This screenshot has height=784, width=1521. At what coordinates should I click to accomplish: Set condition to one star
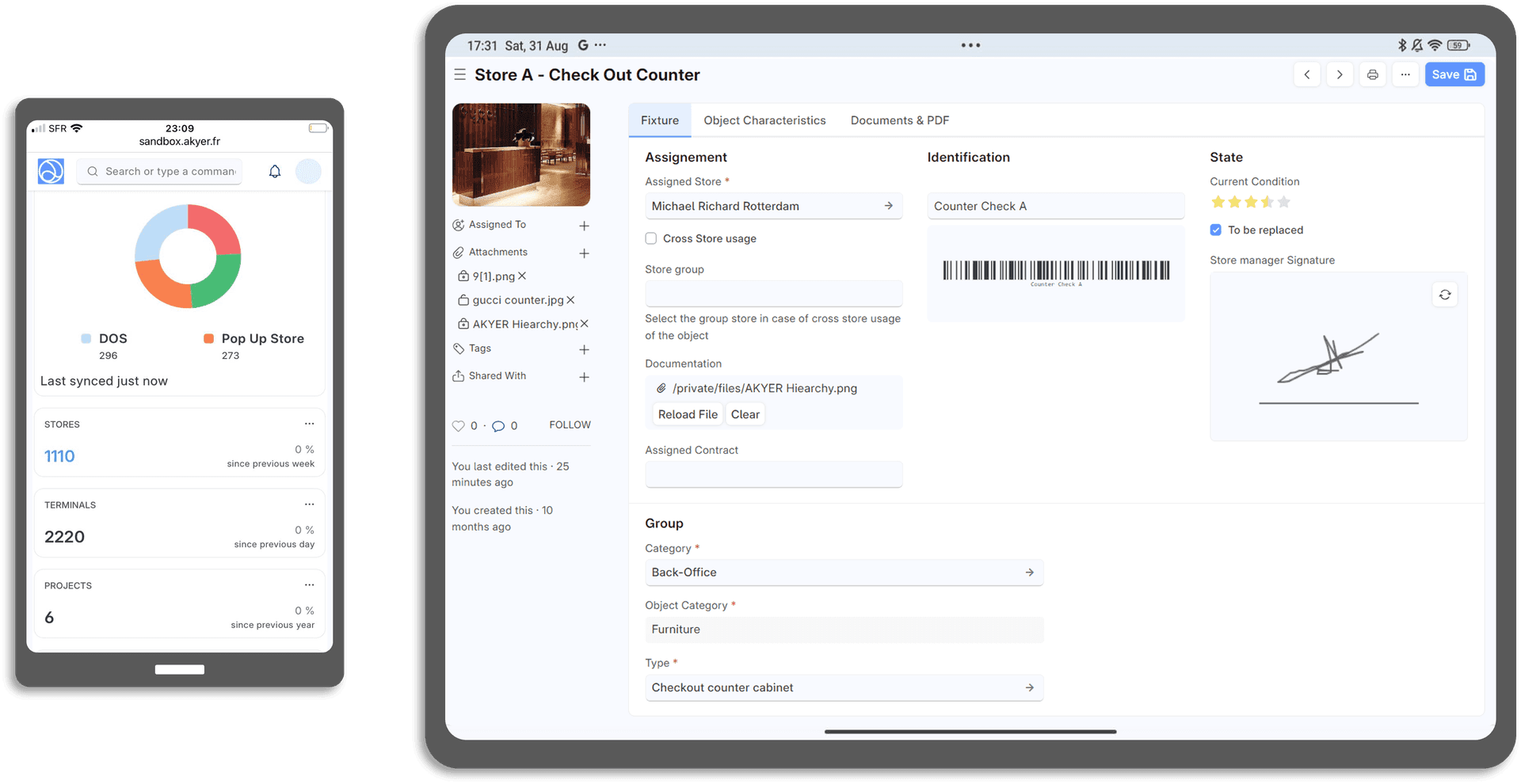coord(1218,202)
